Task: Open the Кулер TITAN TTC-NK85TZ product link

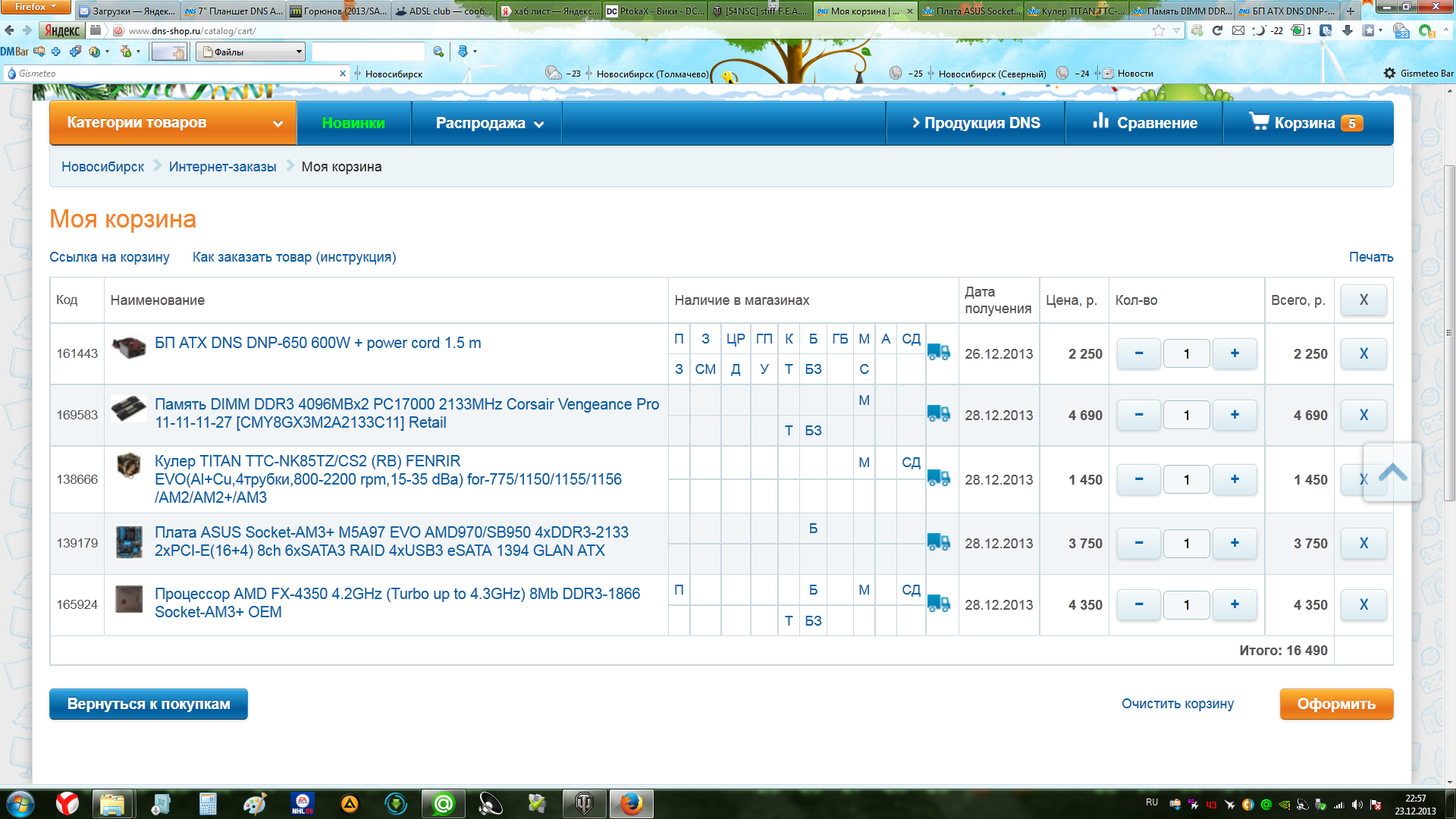Action: point(388,479)
